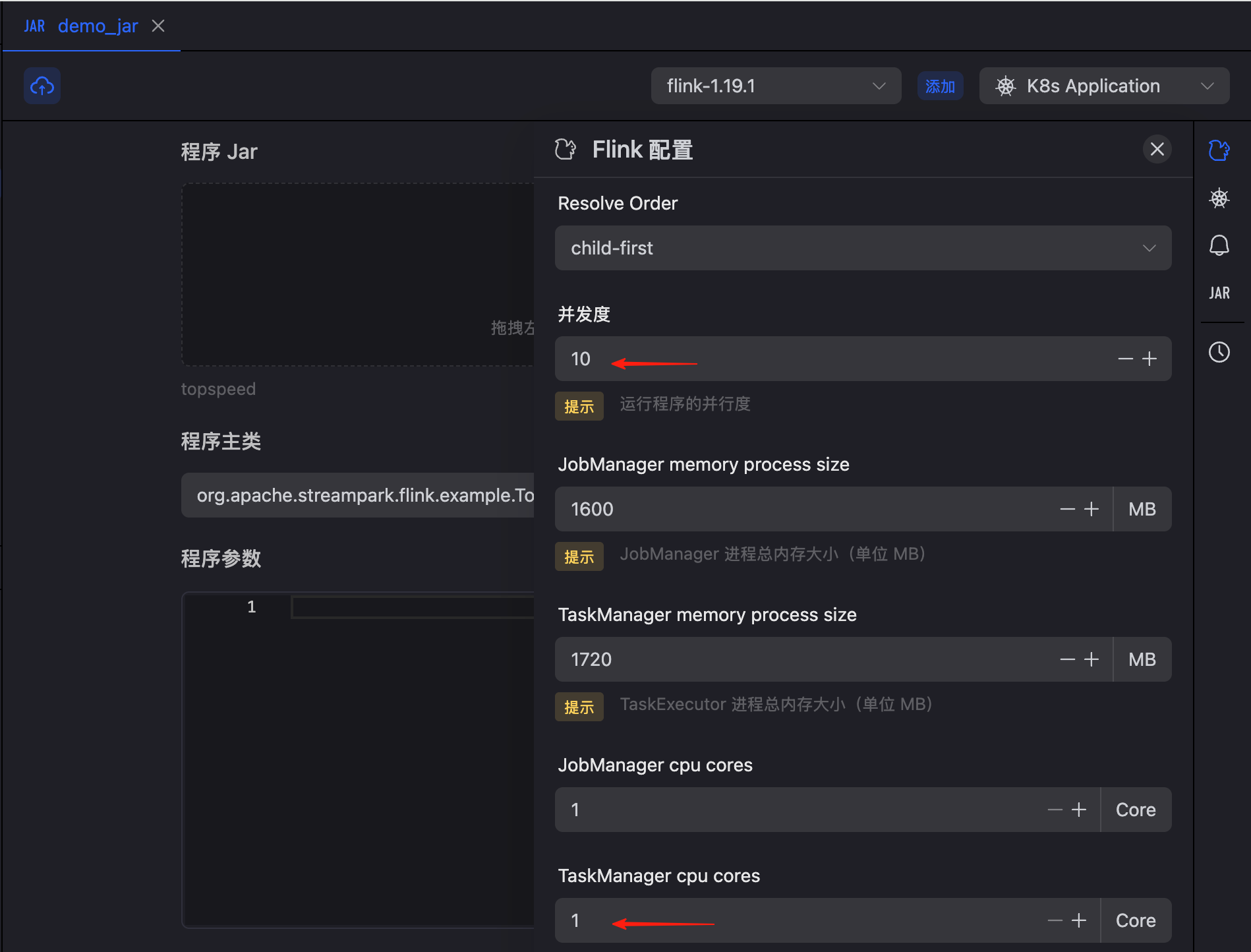Open Kubernetes settings icon in right sidebar
1251x952 pixels.
coord(1219,198)
